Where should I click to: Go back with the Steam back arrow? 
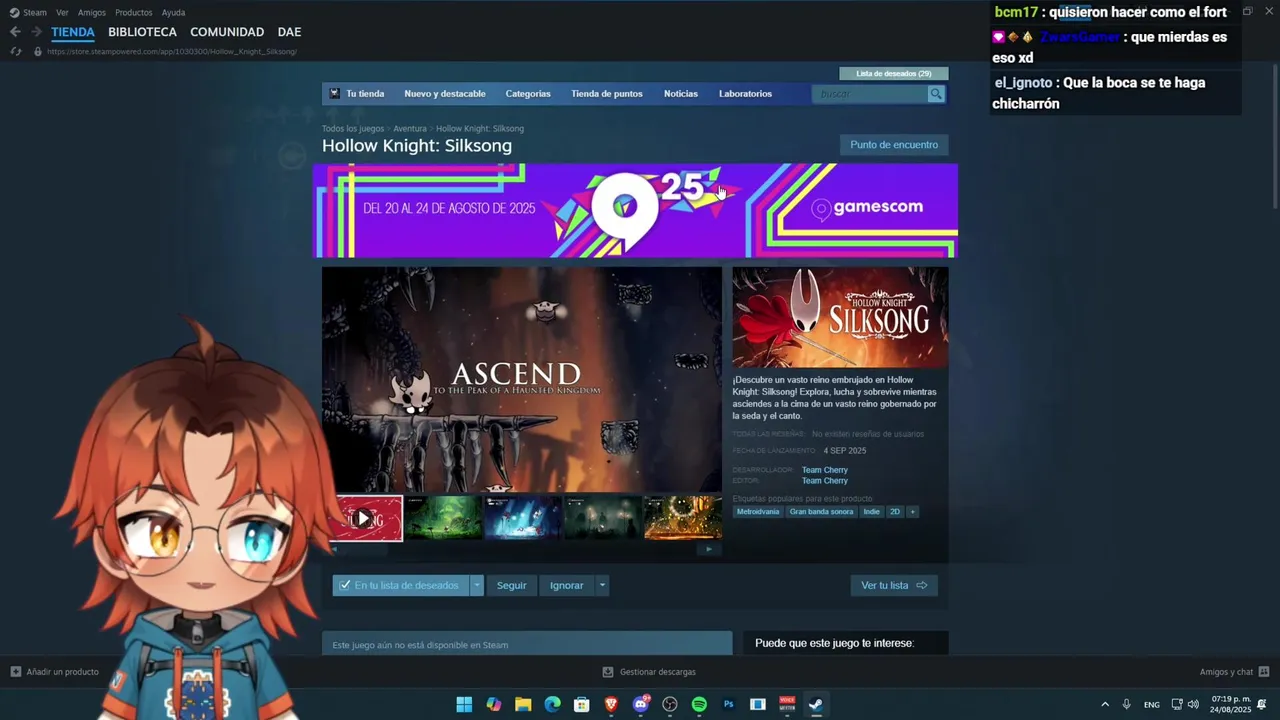15,32
